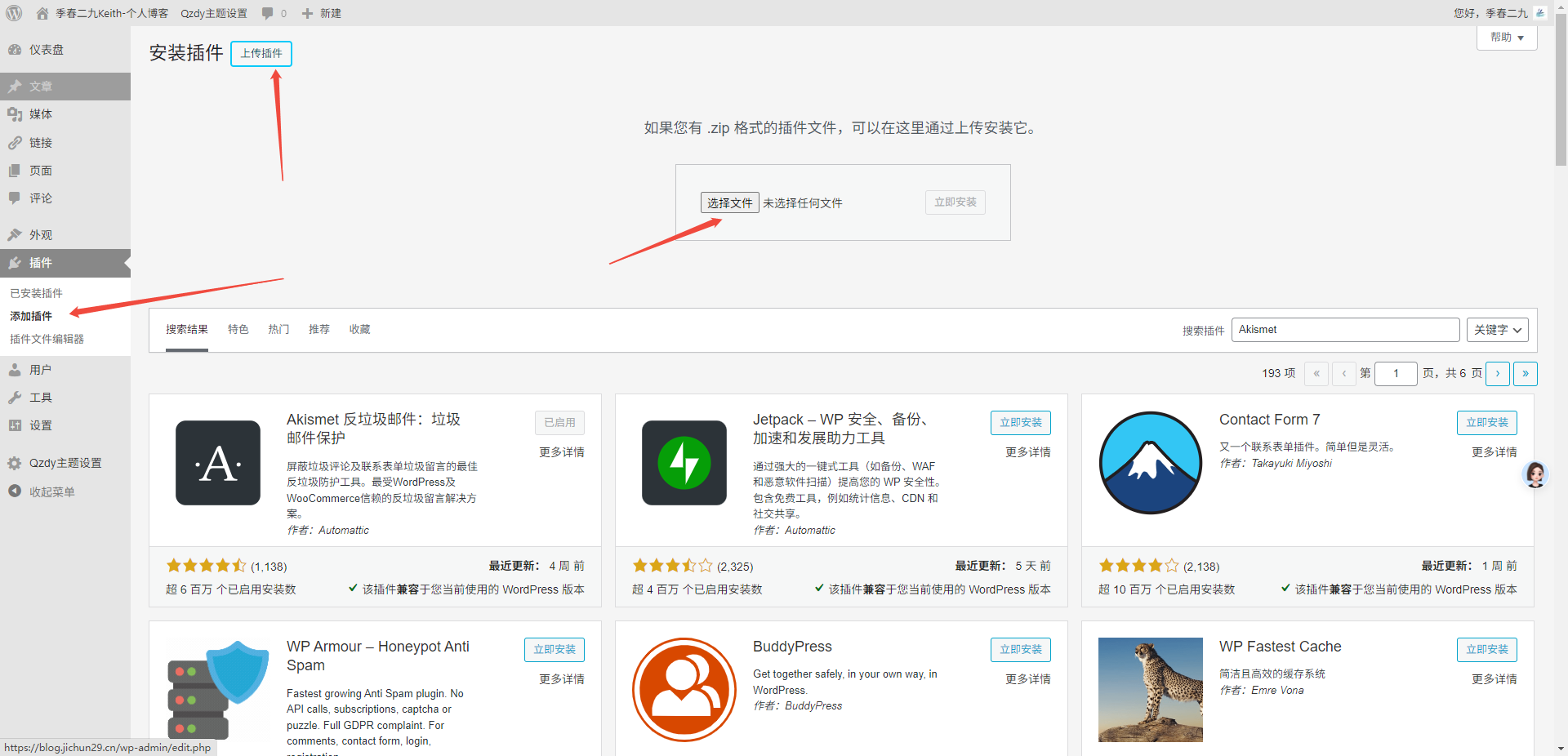Image resolution: width=1568 pixels, height=756 pixels.
Task: Open 已安装插件 submenu item
Action: 36,293
